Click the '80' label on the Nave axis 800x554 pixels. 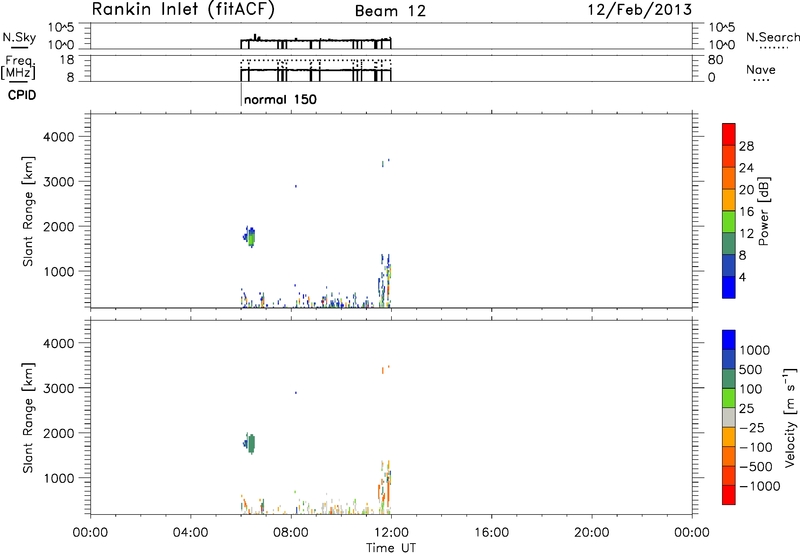[716, 60]
